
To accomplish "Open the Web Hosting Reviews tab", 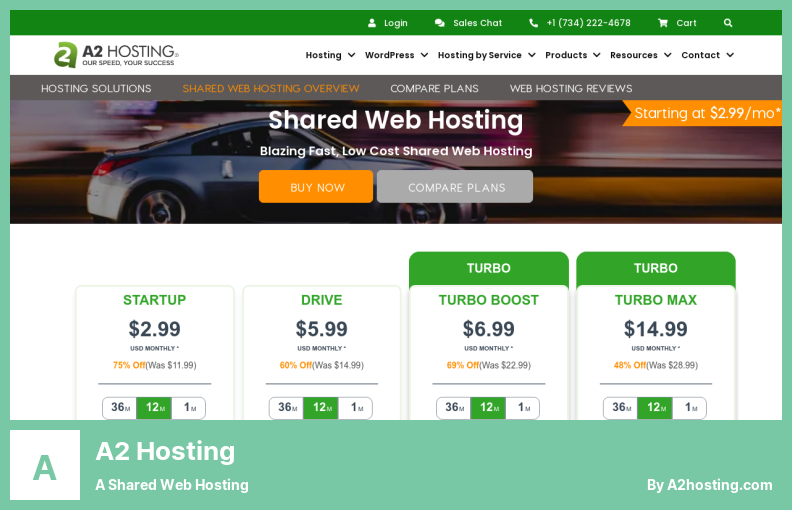I will (x=571, y=88).
